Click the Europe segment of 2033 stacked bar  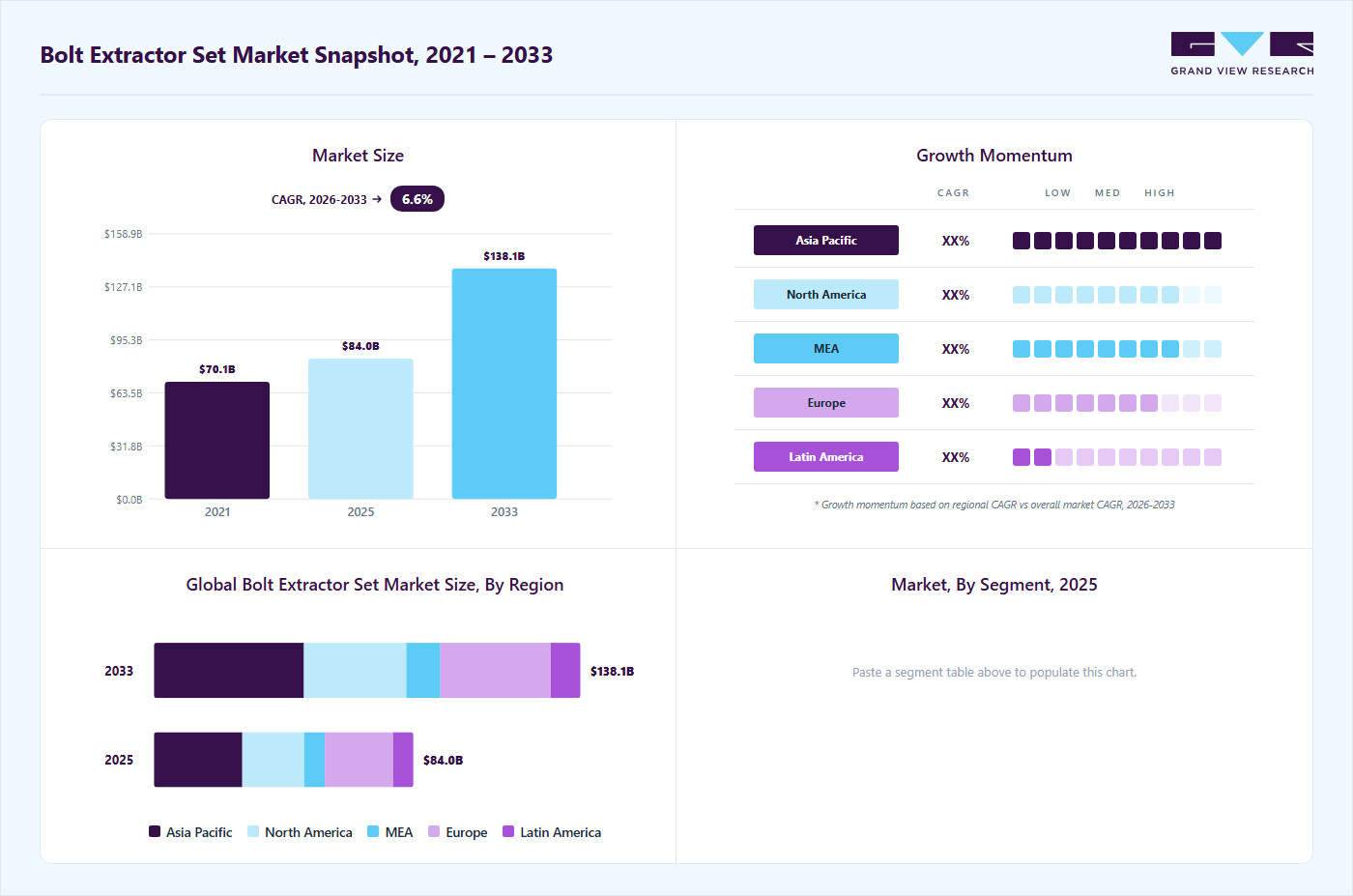(x=495, y=671)
